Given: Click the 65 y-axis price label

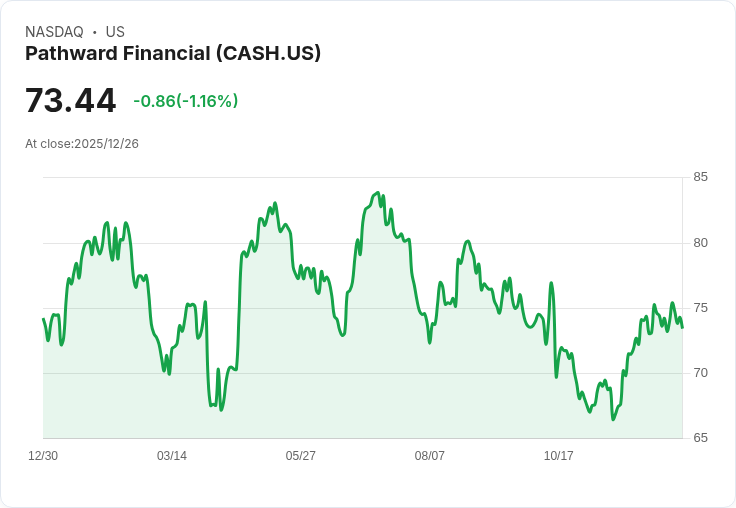Looking at the screenshot, I should 700,438.
